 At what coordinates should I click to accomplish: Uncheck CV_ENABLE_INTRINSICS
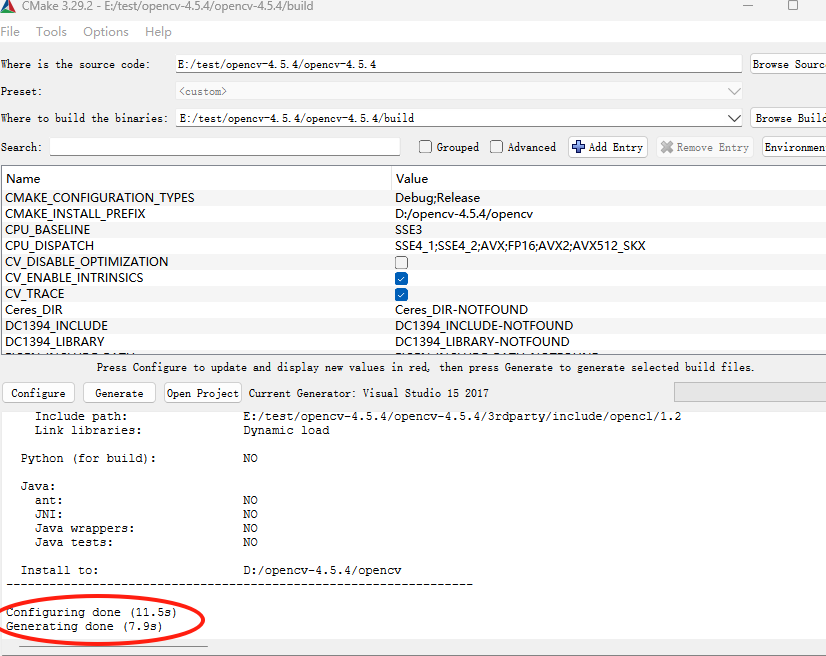coord(401,278)
